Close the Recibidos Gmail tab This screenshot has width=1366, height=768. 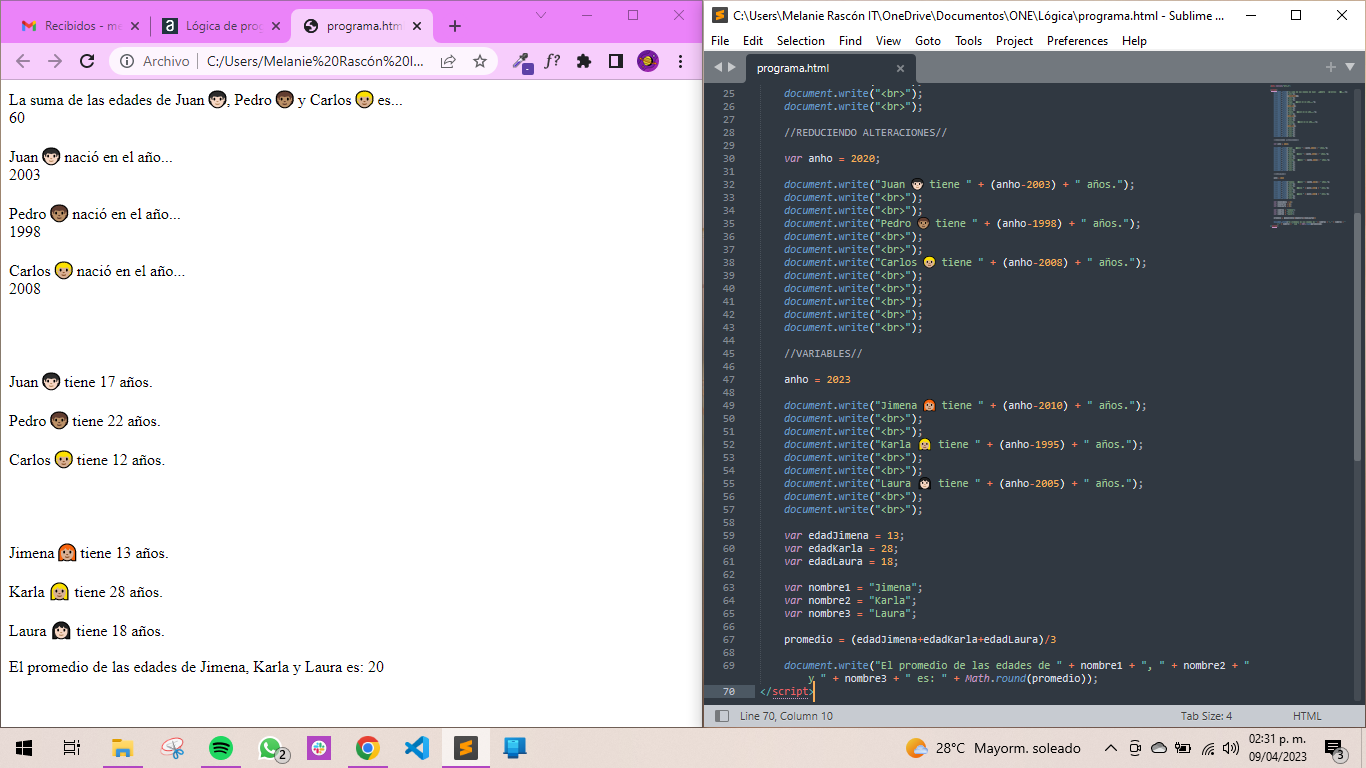[134, 26]
